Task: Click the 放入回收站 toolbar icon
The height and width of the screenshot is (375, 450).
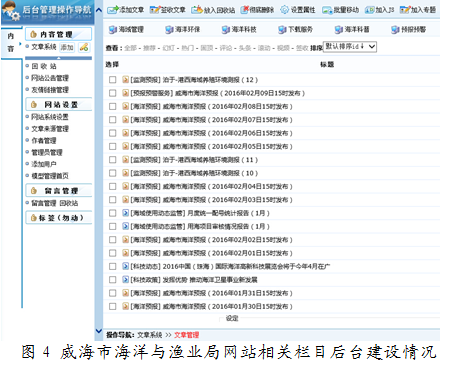Action: (x=197, y=10)
